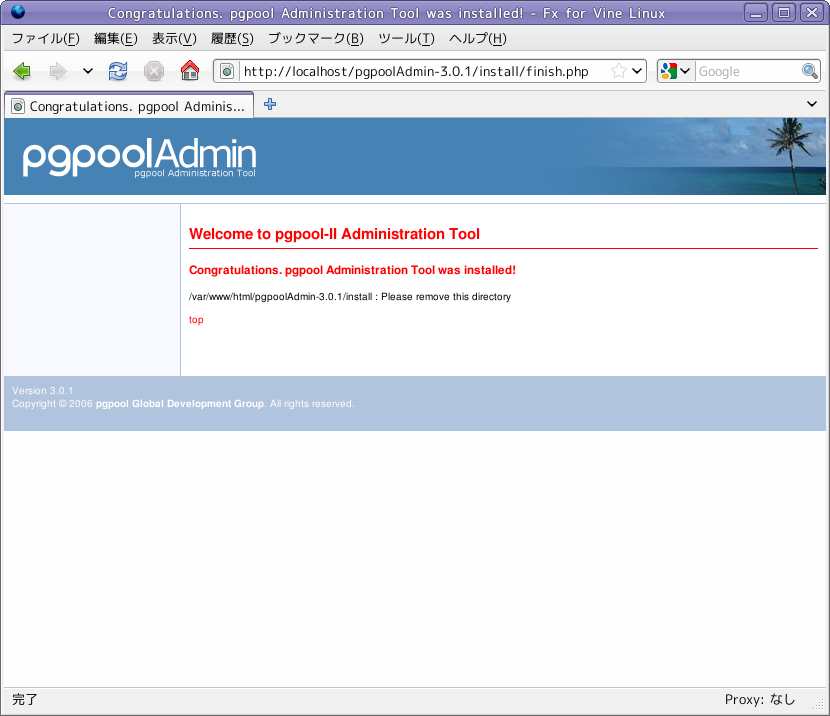This screenshot has width=830, height=716.
Task: Click 'pgpool Global Development Group' footer link
Action: [x=180, y=404]
